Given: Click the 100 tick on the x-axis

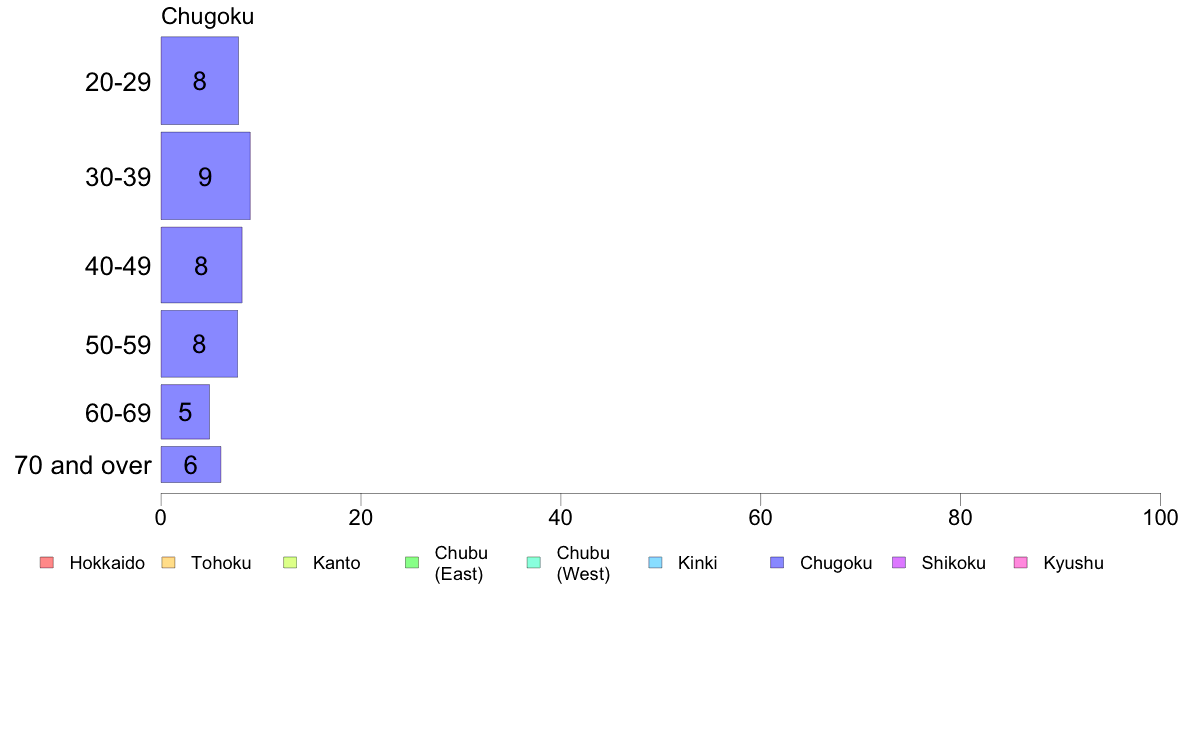Looking at the screenshot, I should (1160, 518).
